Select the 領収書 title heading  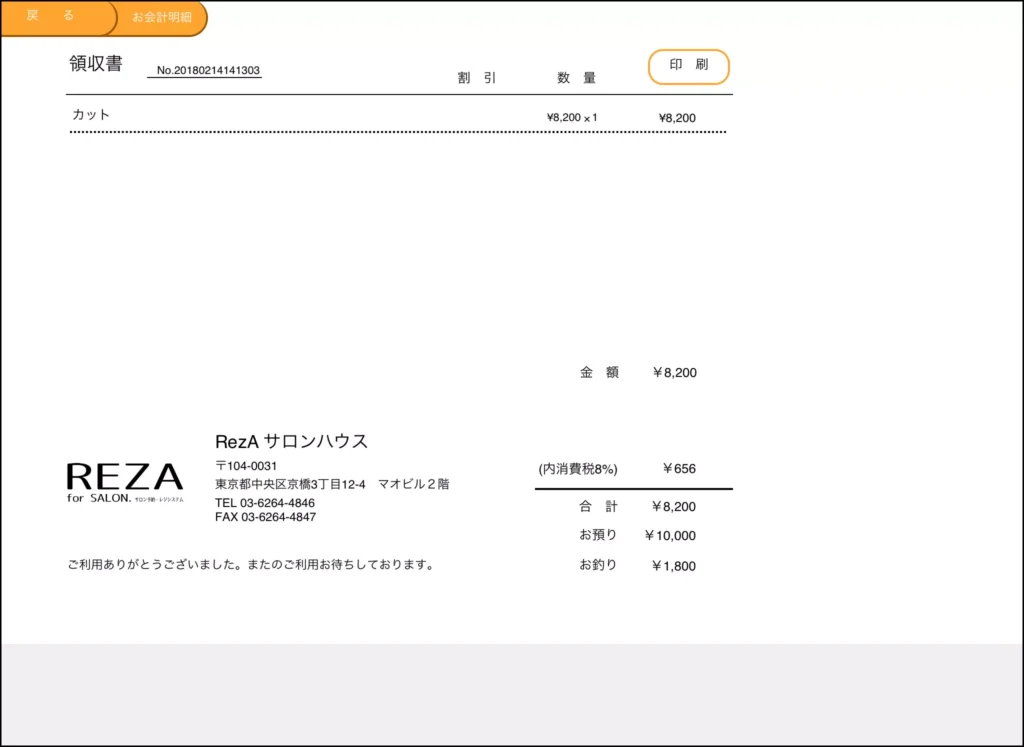click(x=96, y=64)
